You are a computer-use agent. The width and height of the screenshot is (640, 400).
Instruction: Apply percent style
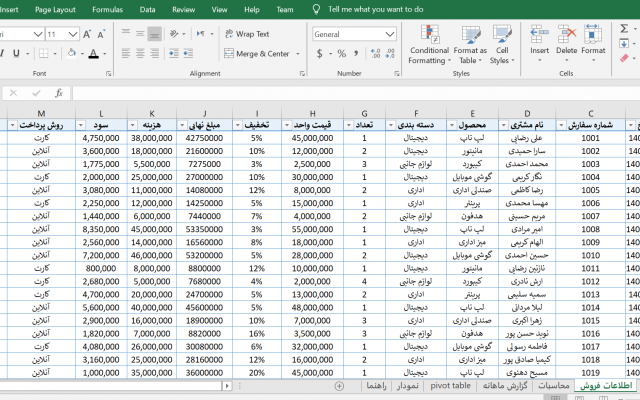coord(342,53)
